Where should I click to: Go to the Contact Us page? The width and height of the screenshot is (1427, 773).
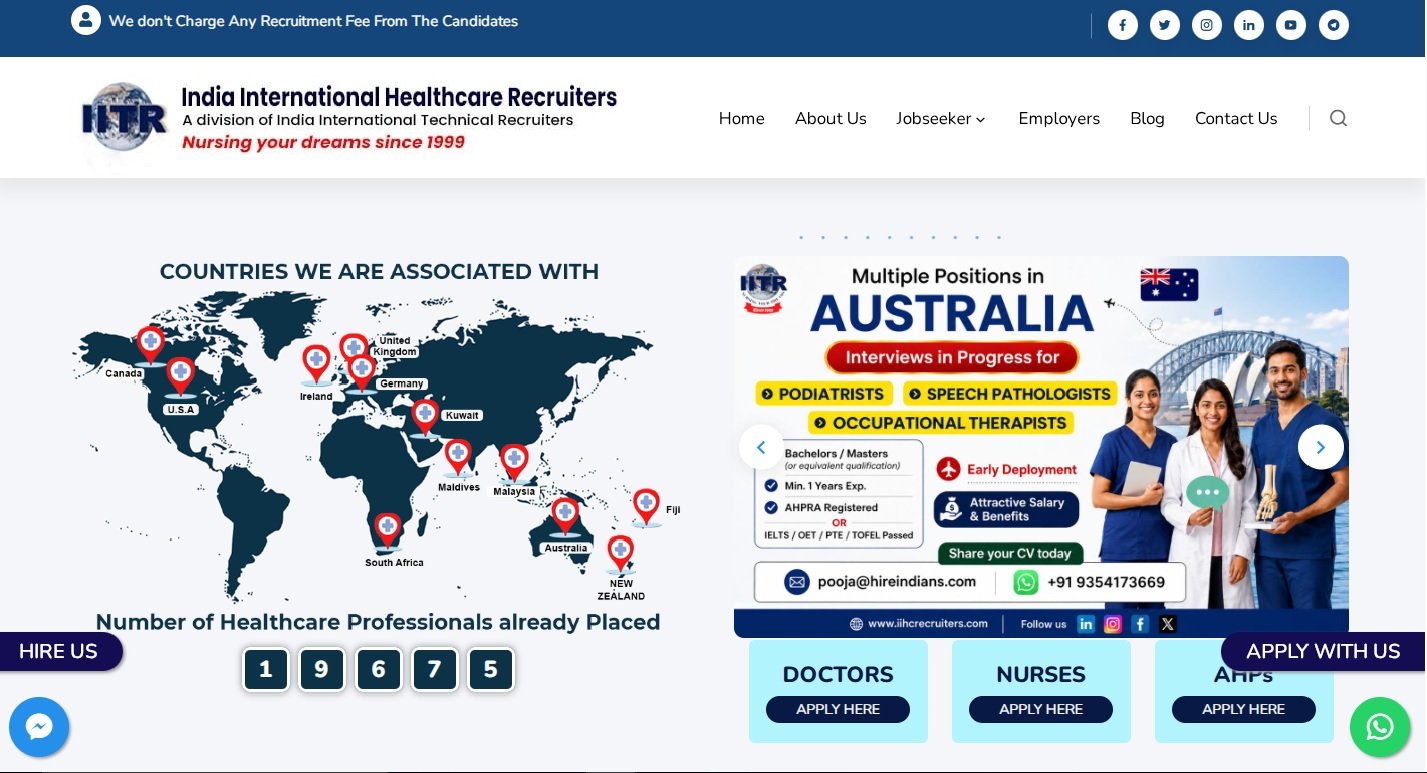click(1236, 118)
